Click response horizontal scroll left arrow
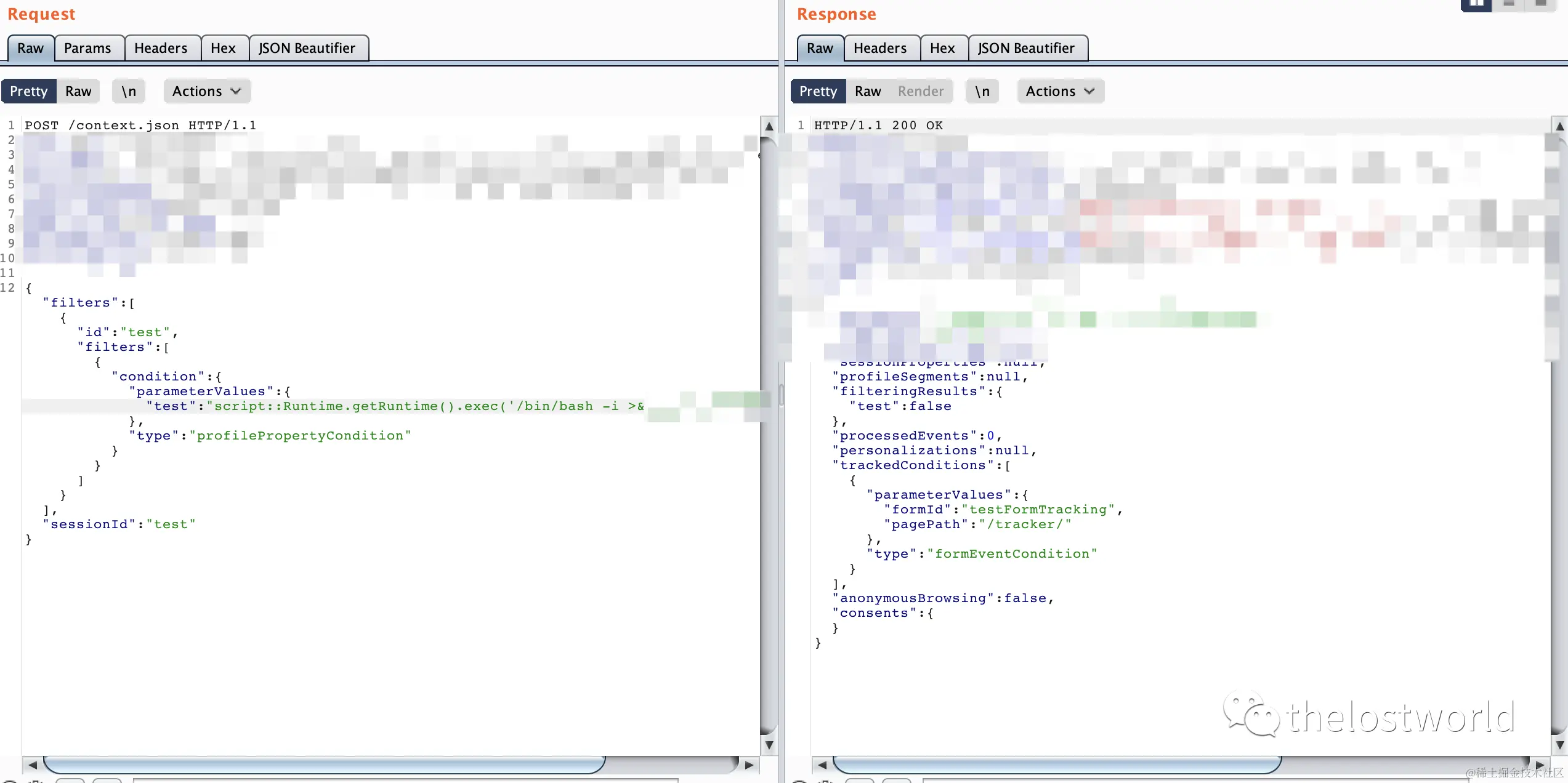The image size is (1568, 783). [822, 765]
